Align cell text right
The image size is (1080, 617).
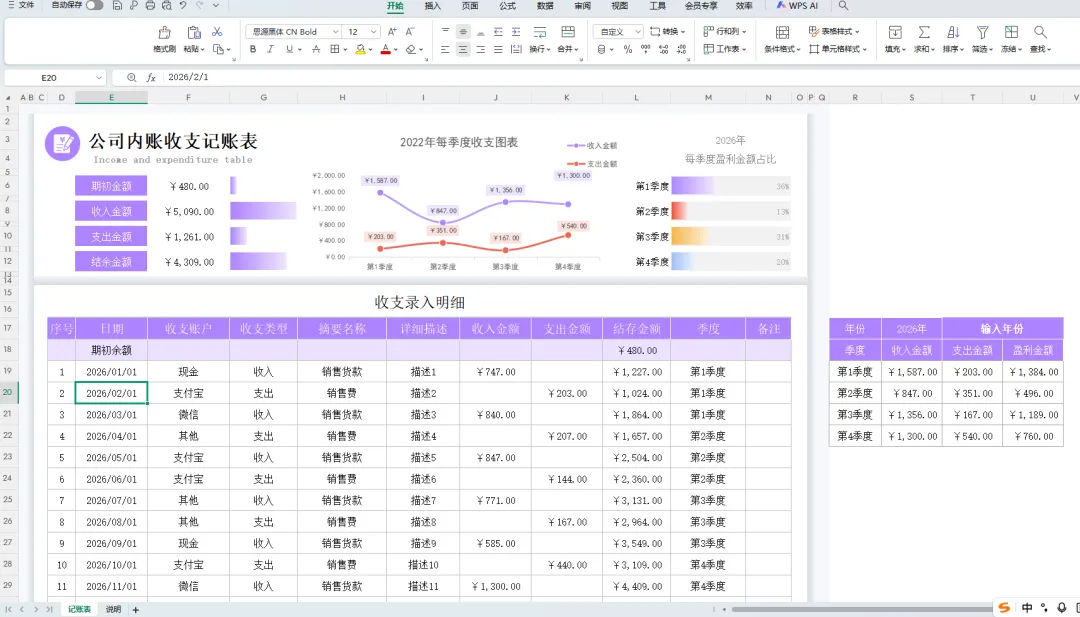click(481, 50)
